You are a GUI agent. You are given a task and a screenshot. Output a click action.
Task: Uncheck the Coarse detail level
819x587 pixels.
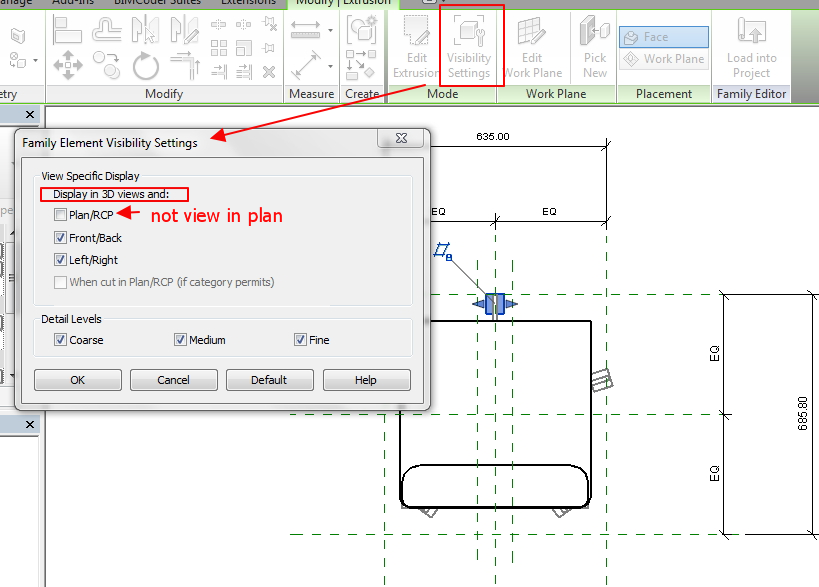62,340
